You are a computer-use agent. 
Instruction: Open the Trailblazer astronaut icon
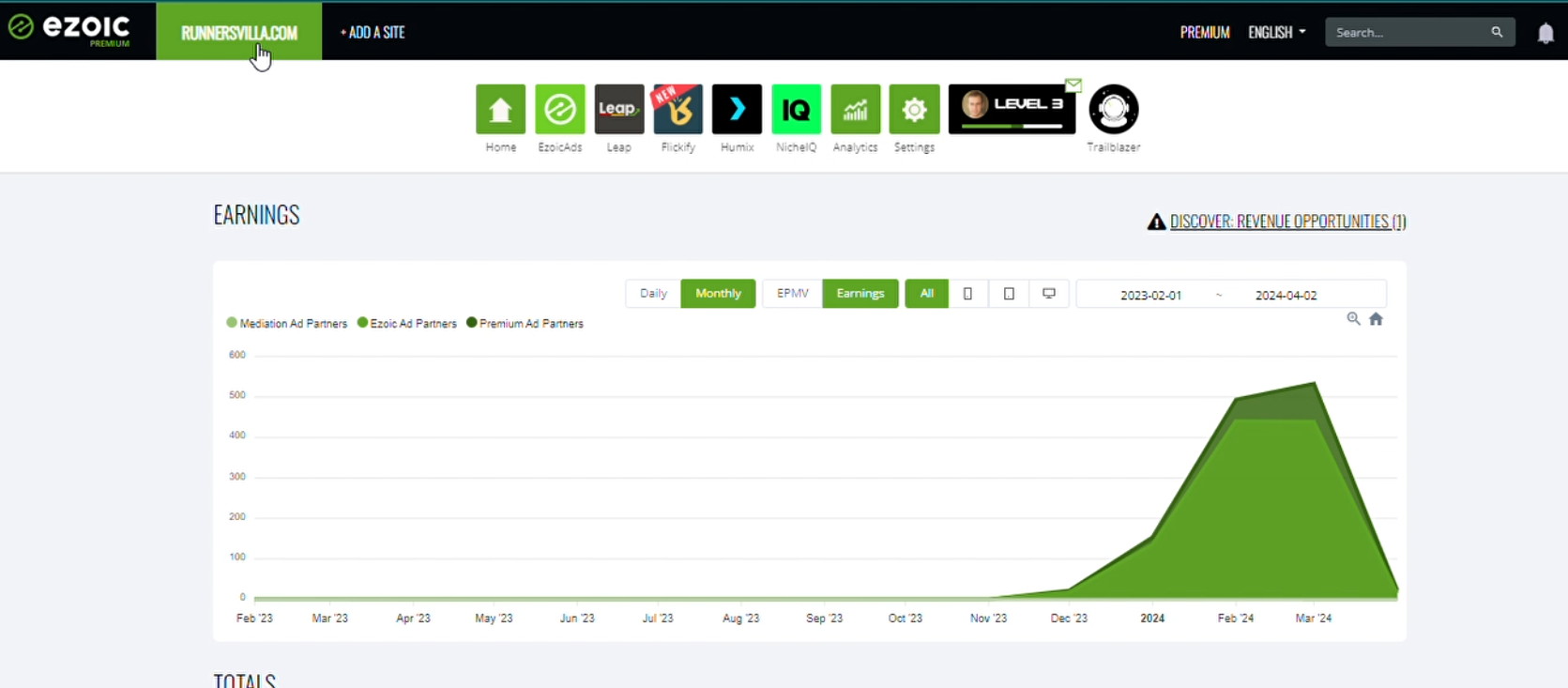(1114, 109)
